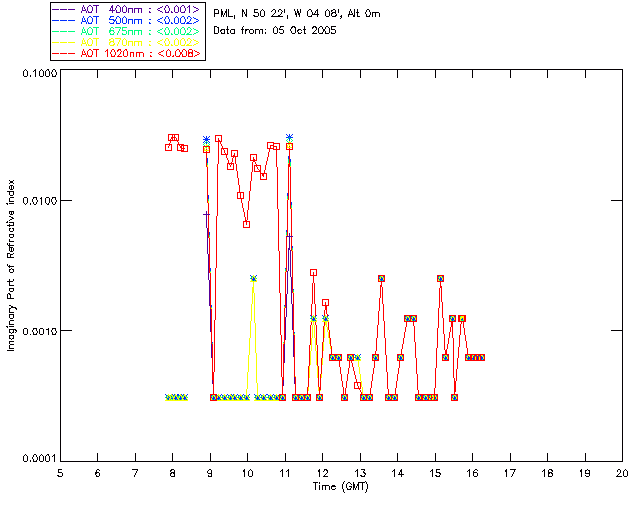The width and height of the screenshot is (640, 512).
Task: Click the yellow peak marker just after 10 GMT
Action: (253, 278)
